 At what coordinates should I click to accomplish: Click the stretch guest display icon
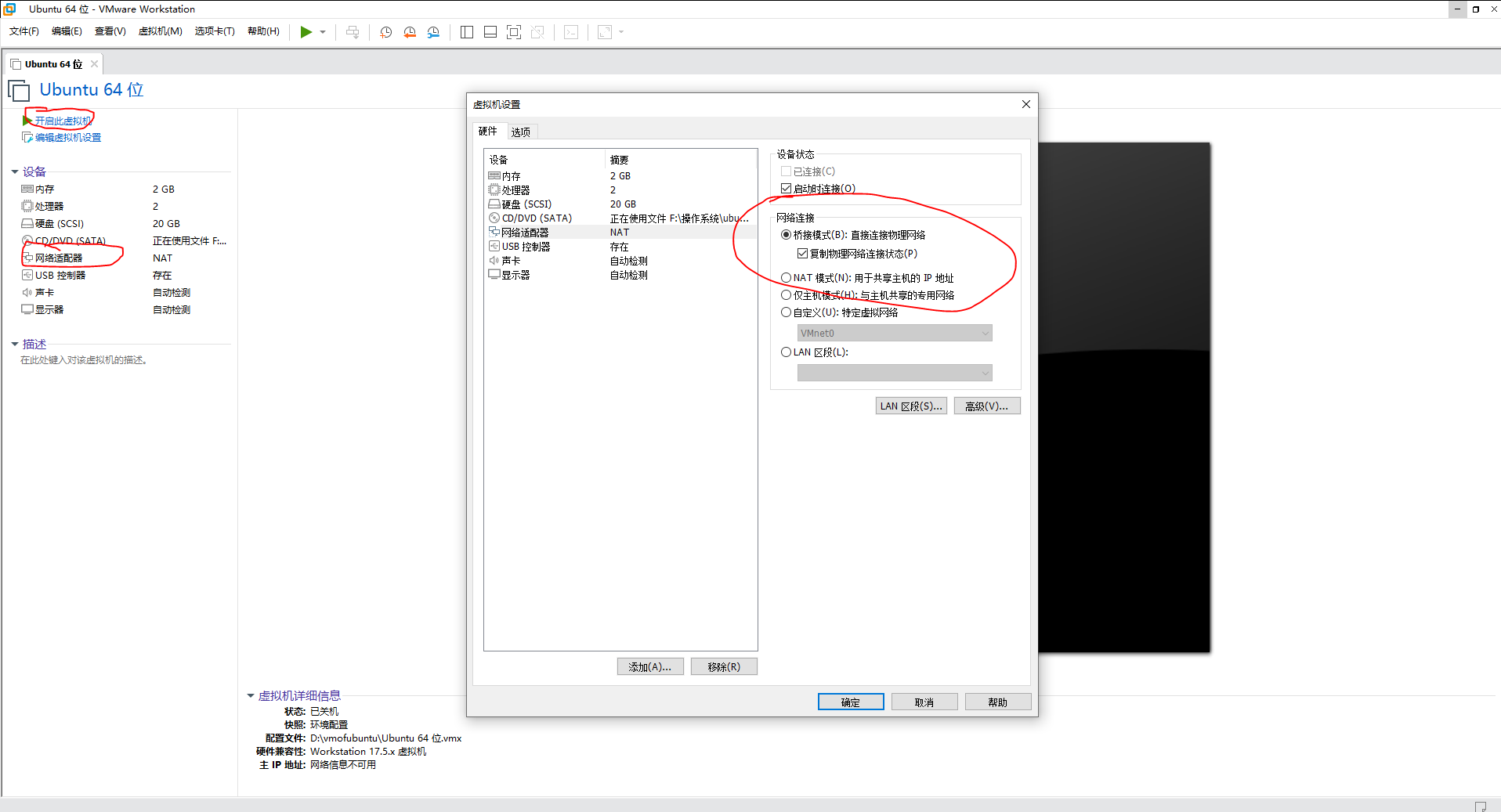(605, 32)
